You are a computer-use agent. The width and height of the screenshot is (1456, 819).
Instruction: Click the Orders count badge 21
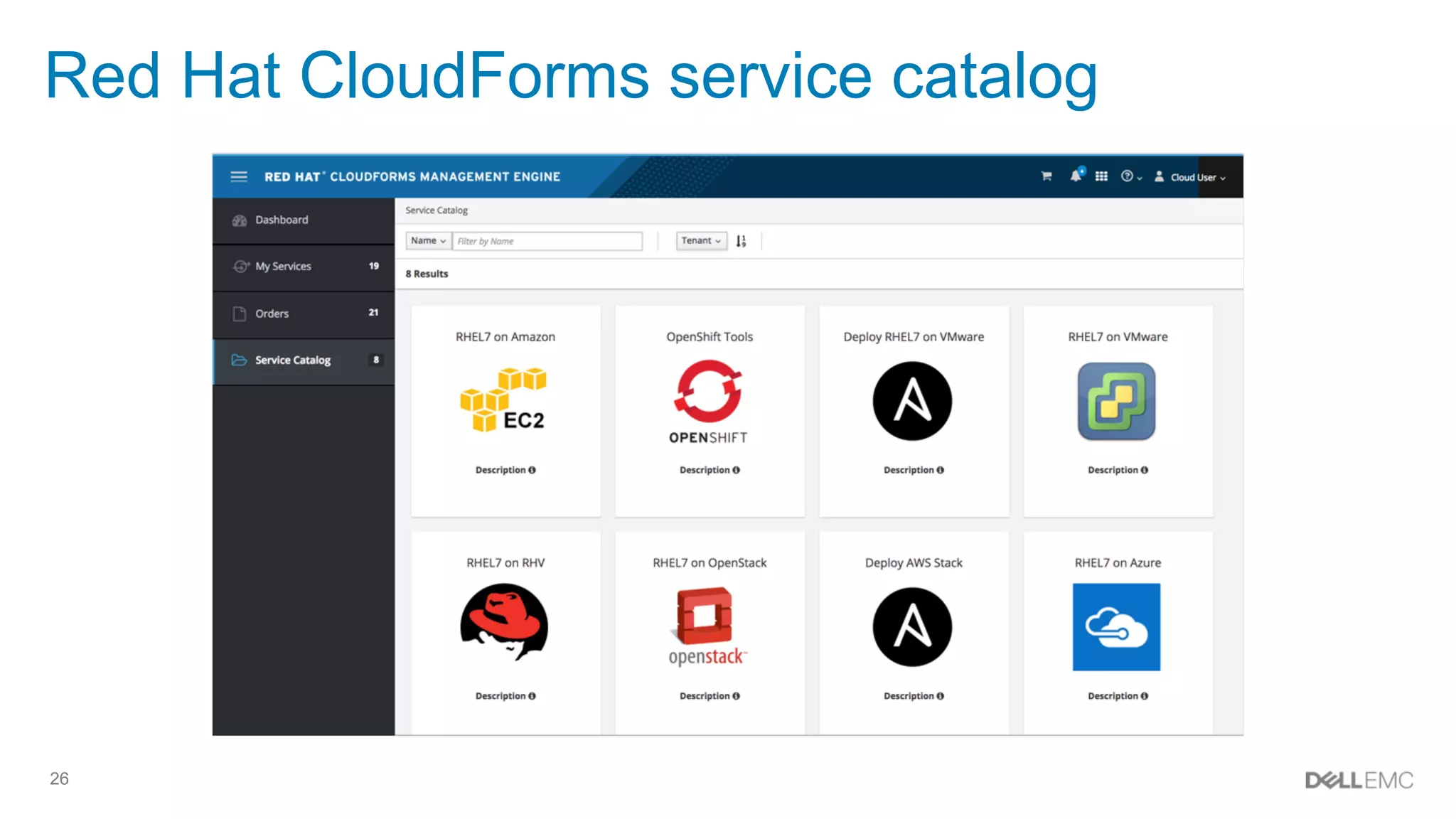click(374, 313)
